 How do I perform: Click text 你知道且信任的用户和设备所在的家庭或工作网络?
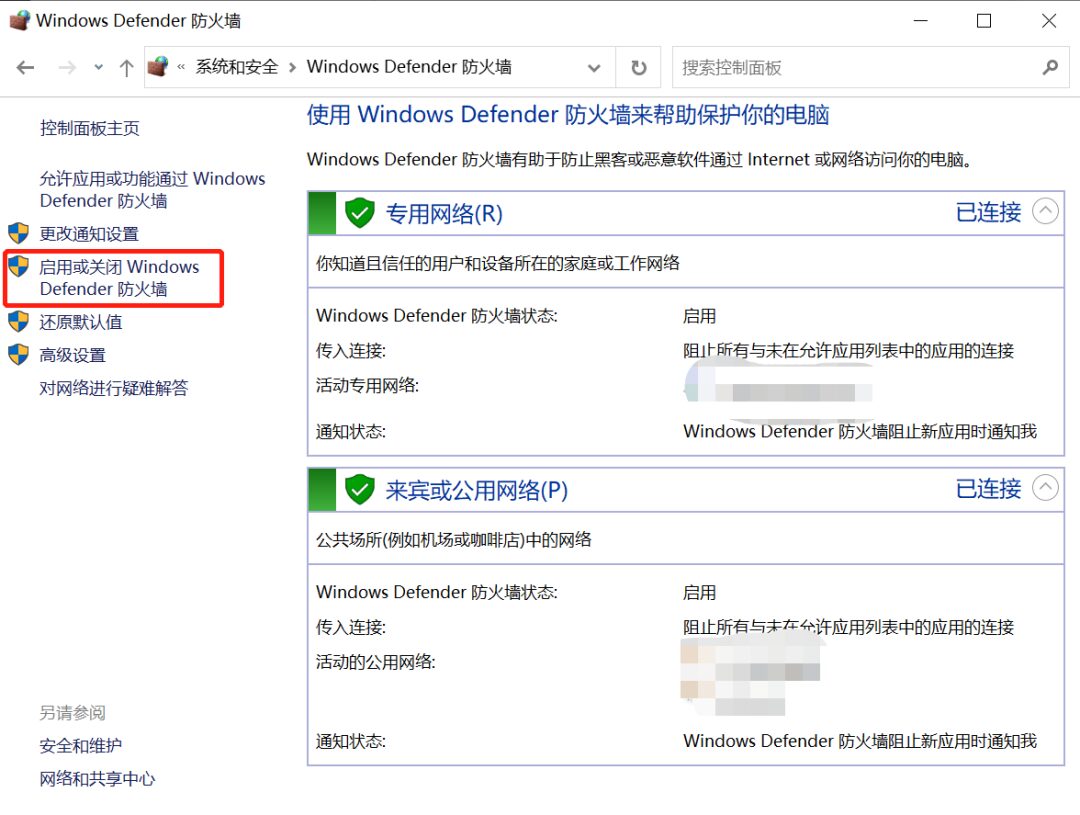(498, 263)
